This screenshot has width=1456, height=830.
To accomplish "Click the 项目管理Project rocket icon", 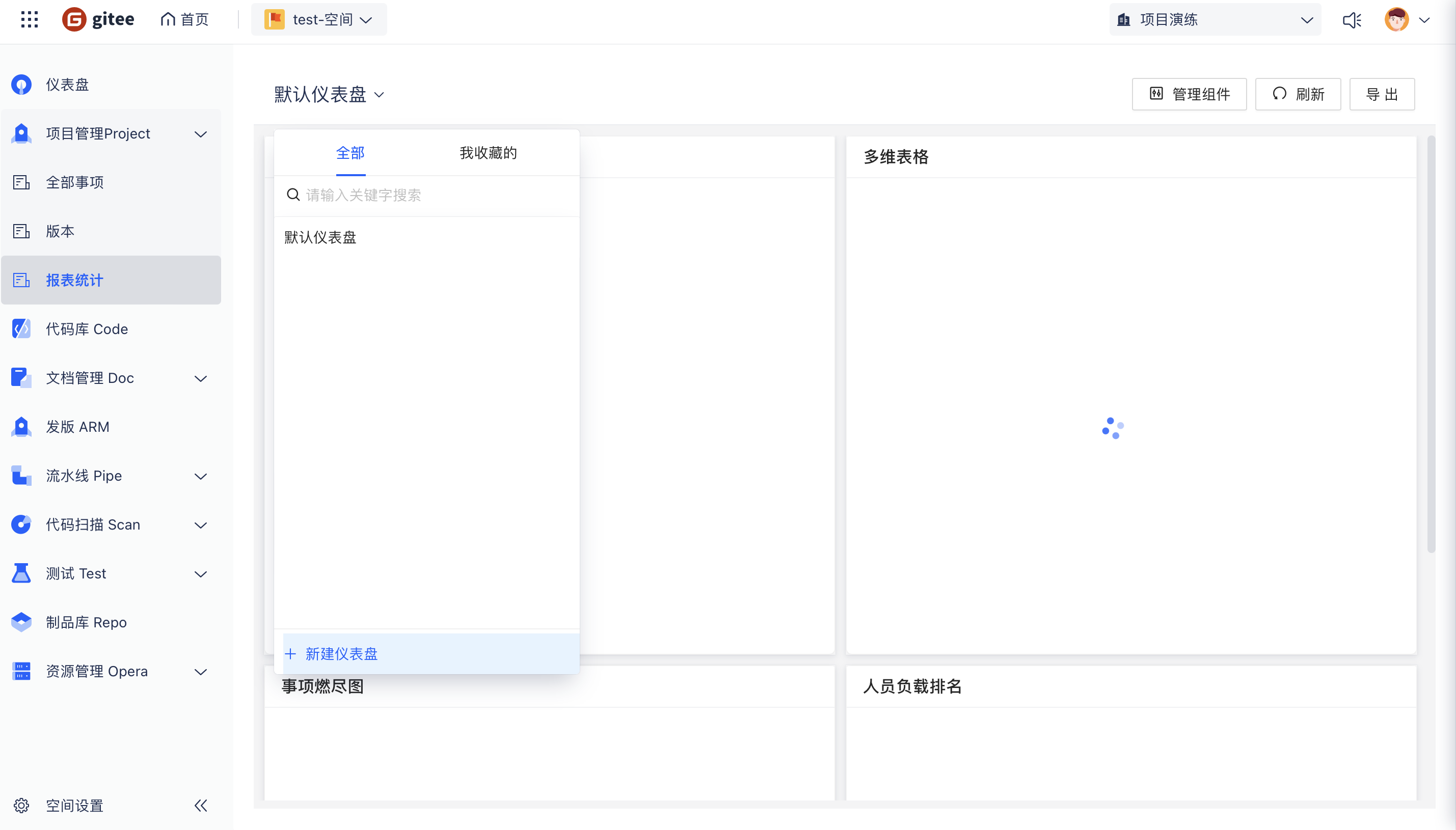I will pos(21,133).
